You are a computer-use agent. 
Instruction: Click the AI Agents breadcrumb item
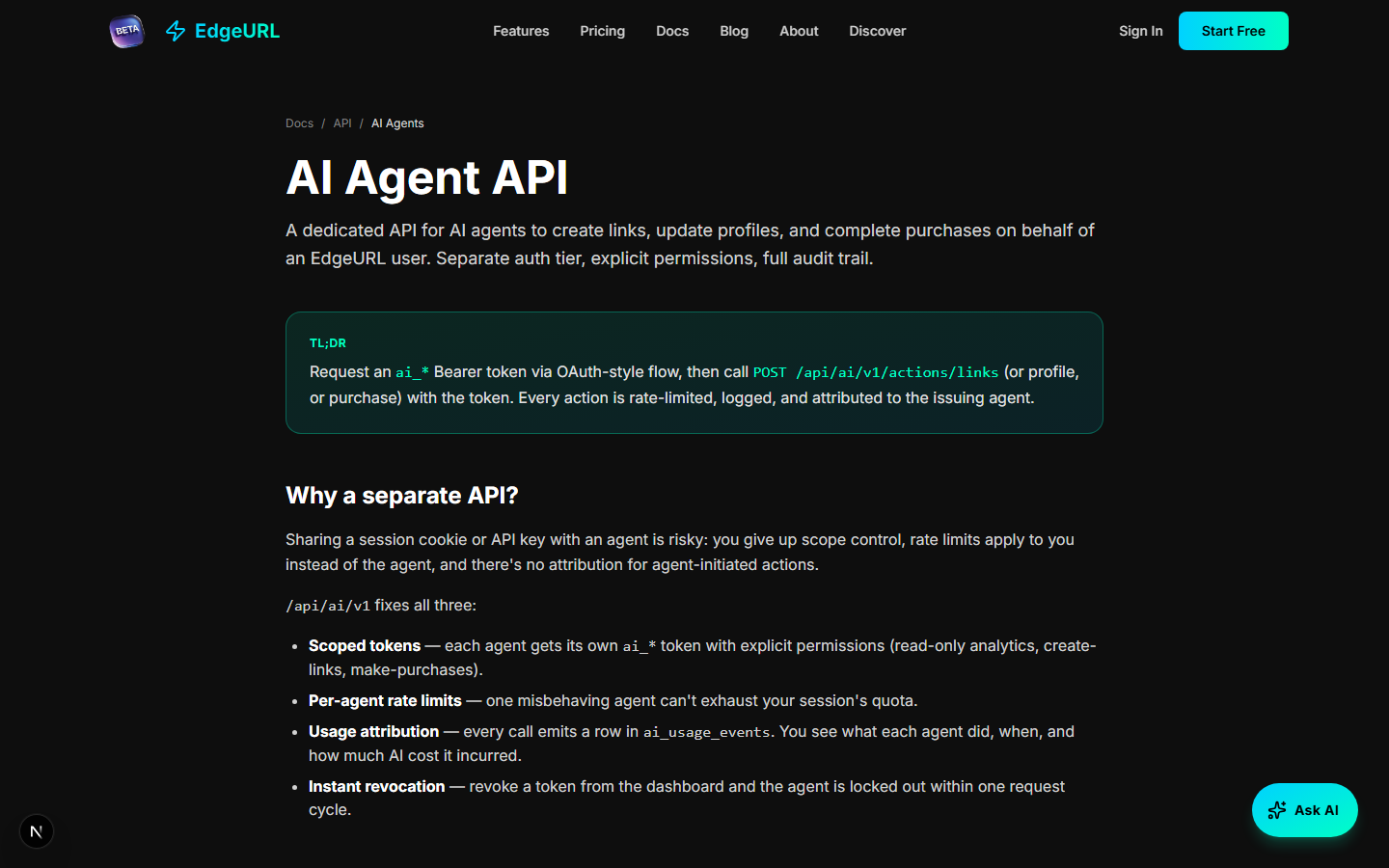(397, 123)
